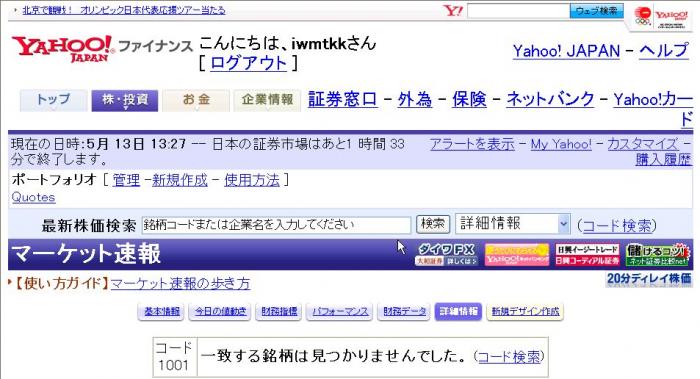Open the 証券窓口 link

coord(343,99)
